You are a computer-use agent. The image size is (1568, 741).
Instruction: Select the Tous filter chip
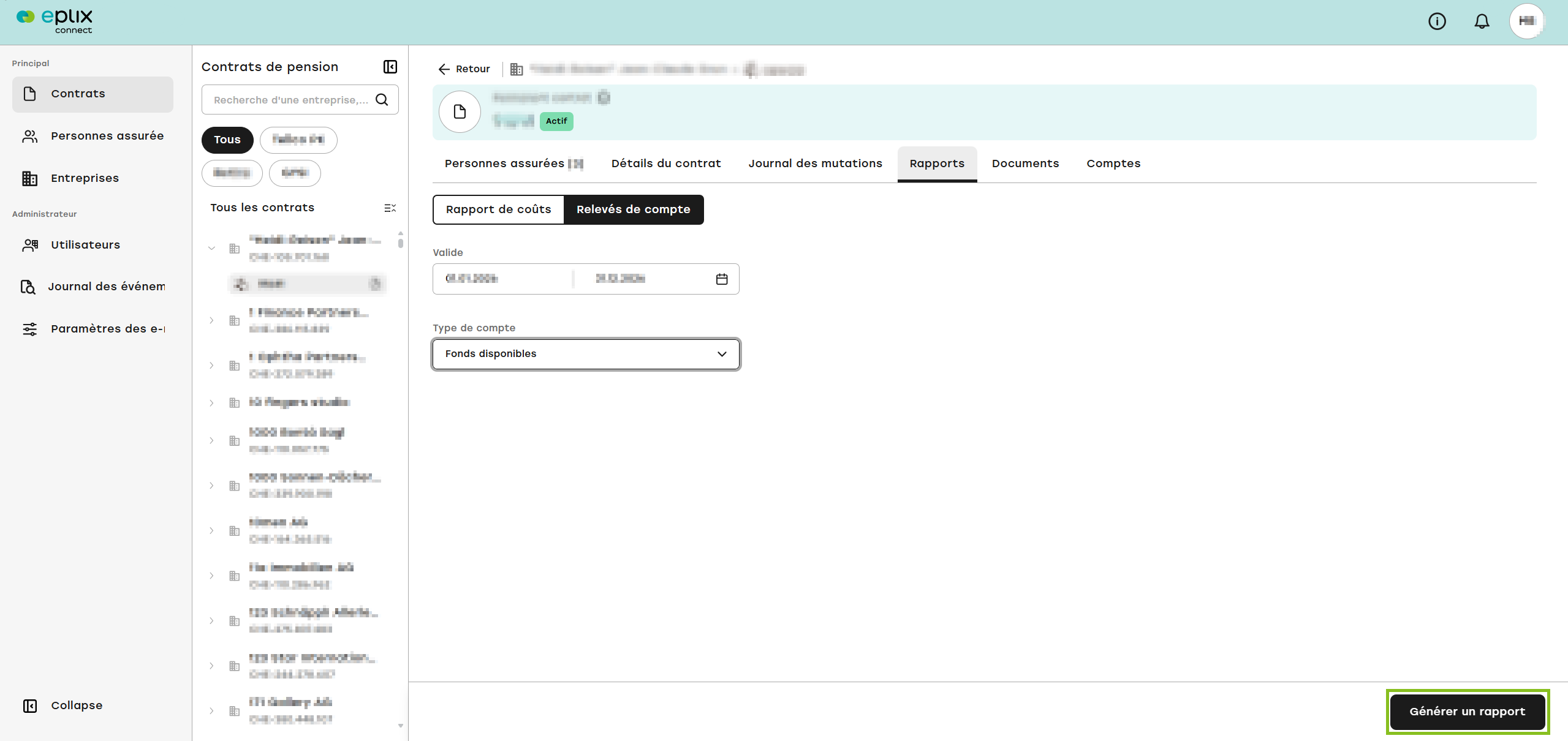point(227,140)
